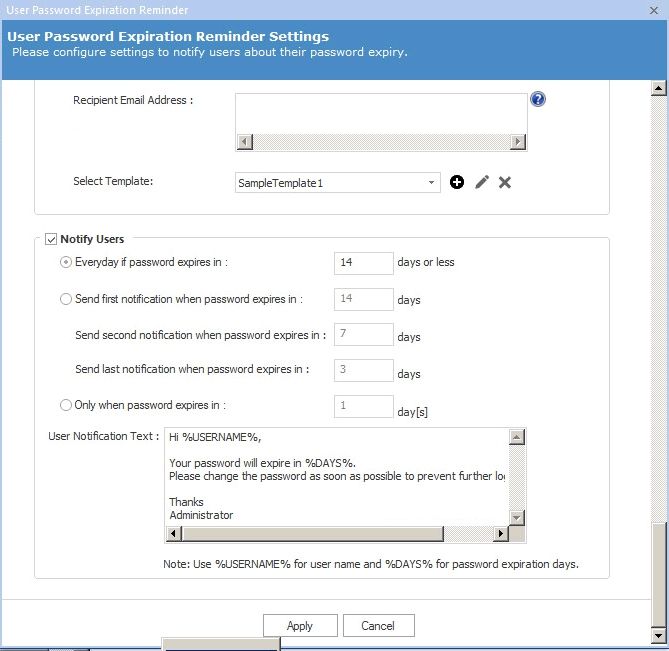Click the note about %USERNAME% and %DAYS%

tap(371, 564)
